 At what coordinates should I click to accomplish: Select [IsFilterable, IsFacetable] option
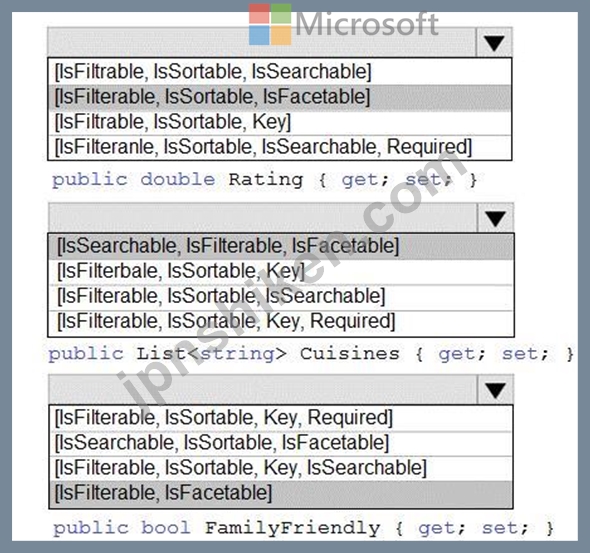(x=281, y=494)
